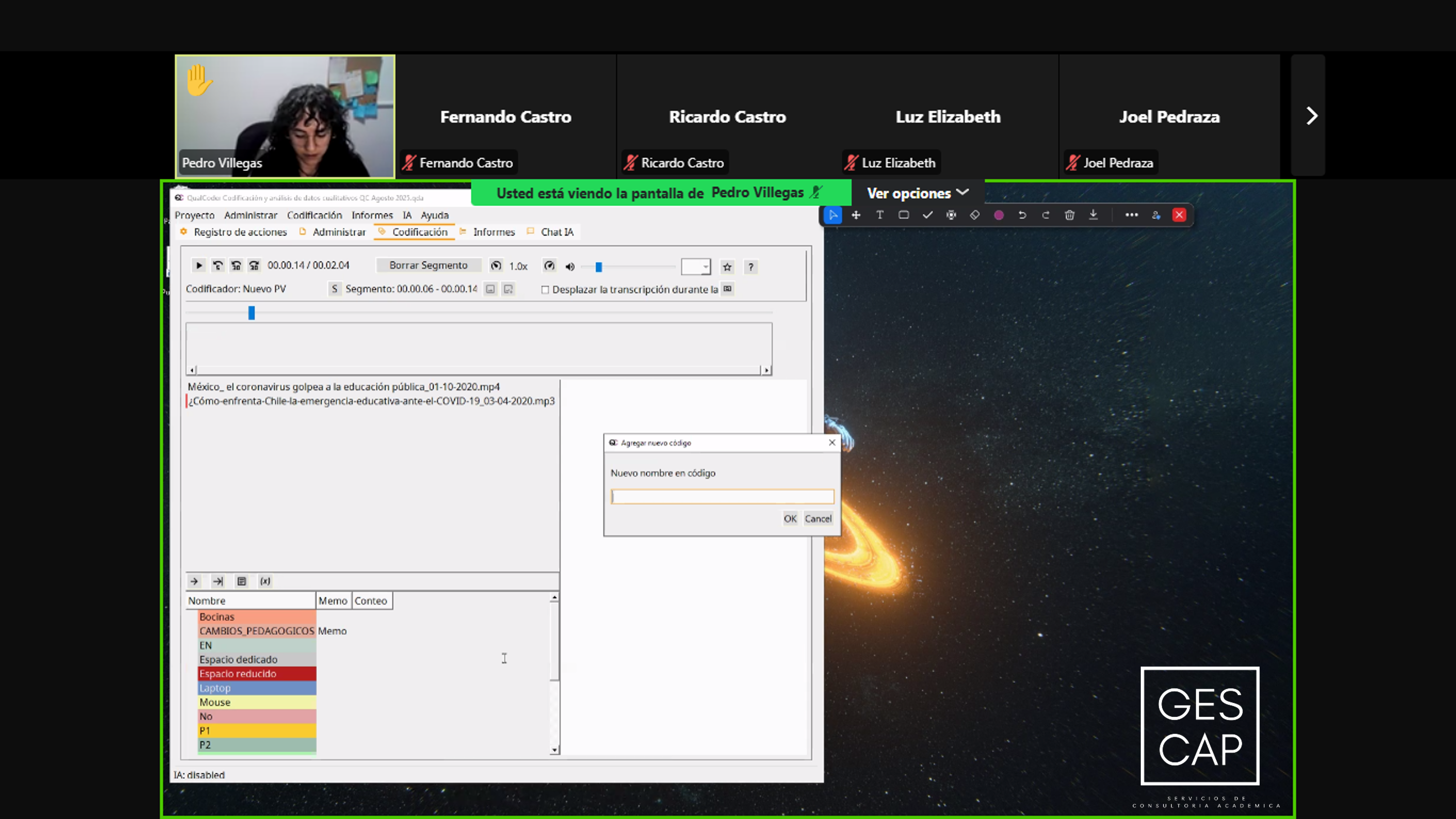1456x819 pixels.
Task: Click the download/save annotation icon
Action: point(1093,215)
